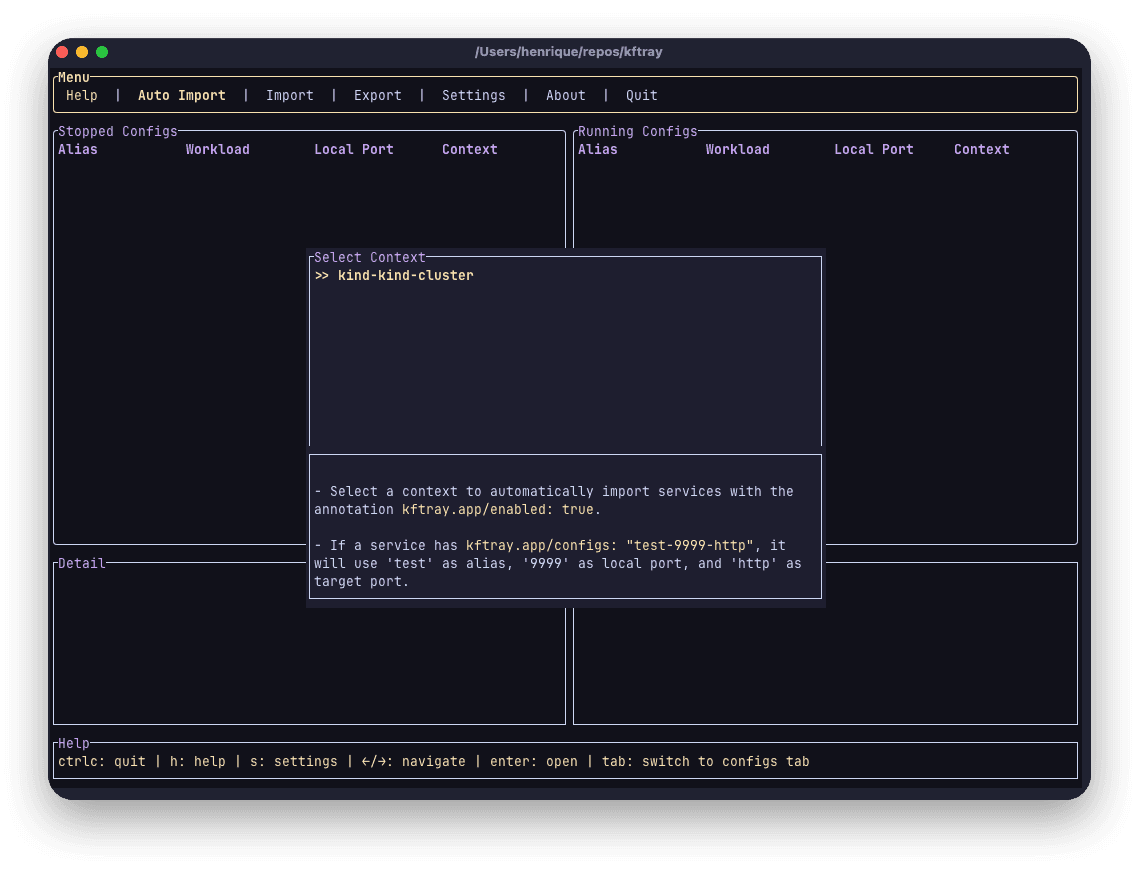Click the 'h: help' hint
Viewport: 1138px width, 875px height.
click(x=197, y=762)
